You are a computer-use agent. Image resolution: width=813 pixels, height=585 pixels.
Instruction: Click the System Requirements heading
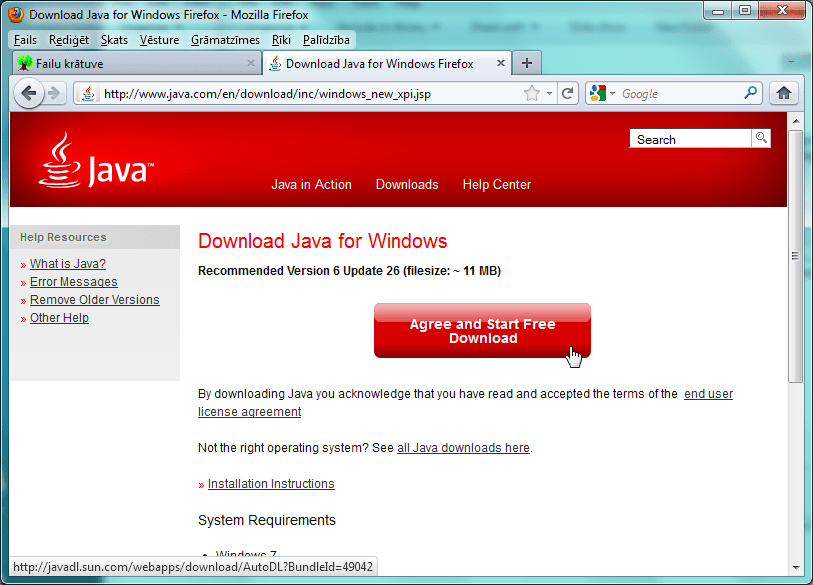click(267, 520)
